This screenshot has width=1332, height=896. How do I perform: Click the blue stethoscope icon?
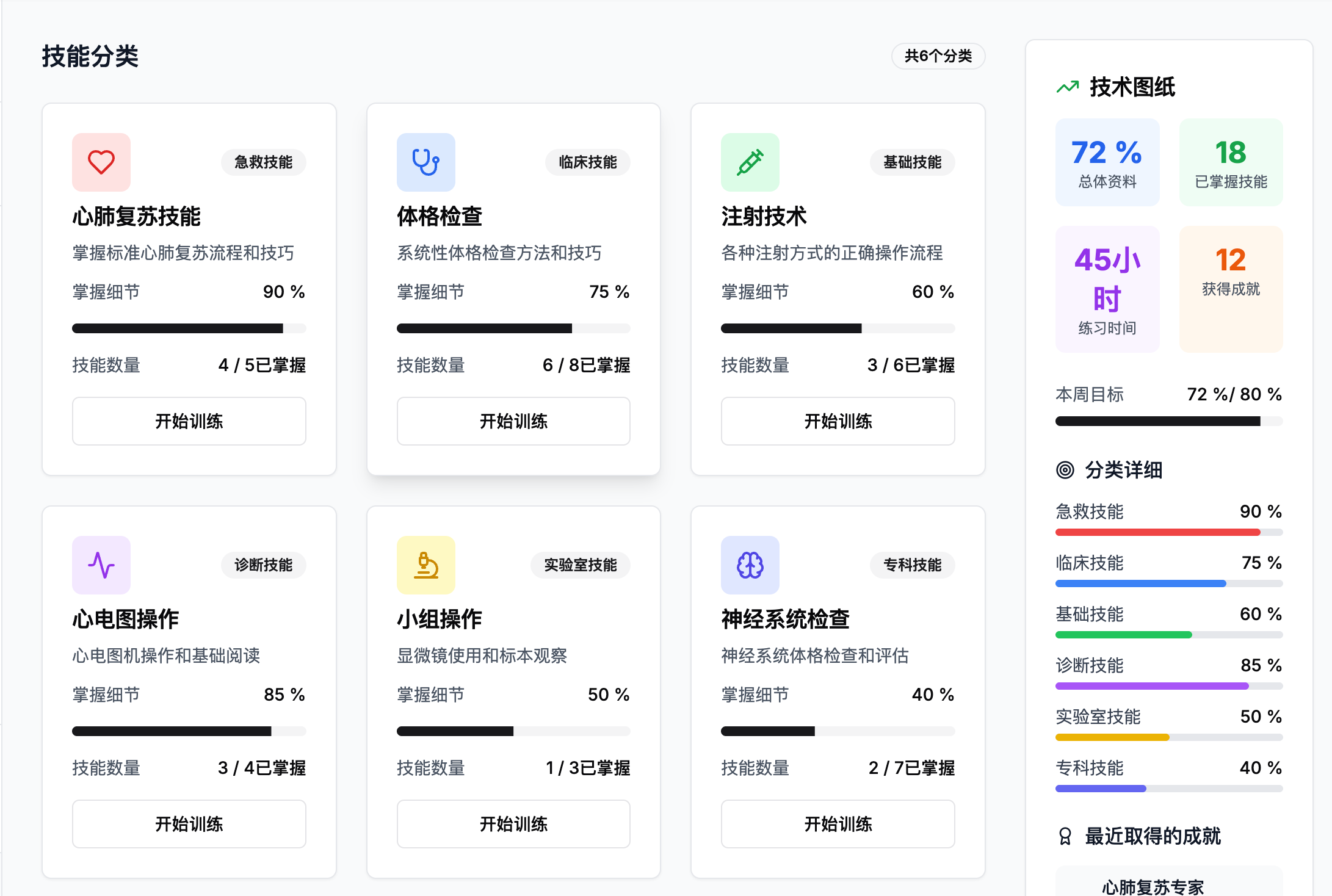click(425, 162)
